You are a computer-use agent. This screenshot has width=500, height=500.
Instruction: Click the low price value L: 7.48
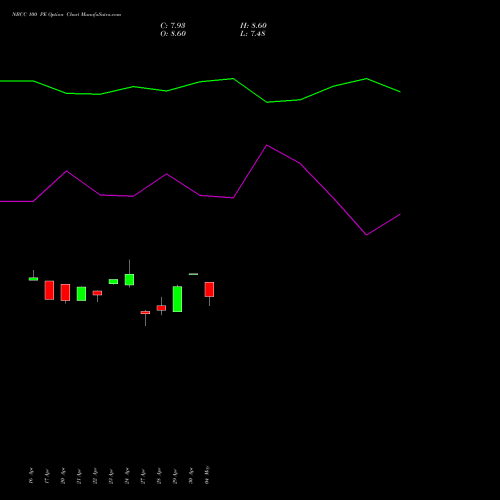pyautogui.click(x=253, y=34)
